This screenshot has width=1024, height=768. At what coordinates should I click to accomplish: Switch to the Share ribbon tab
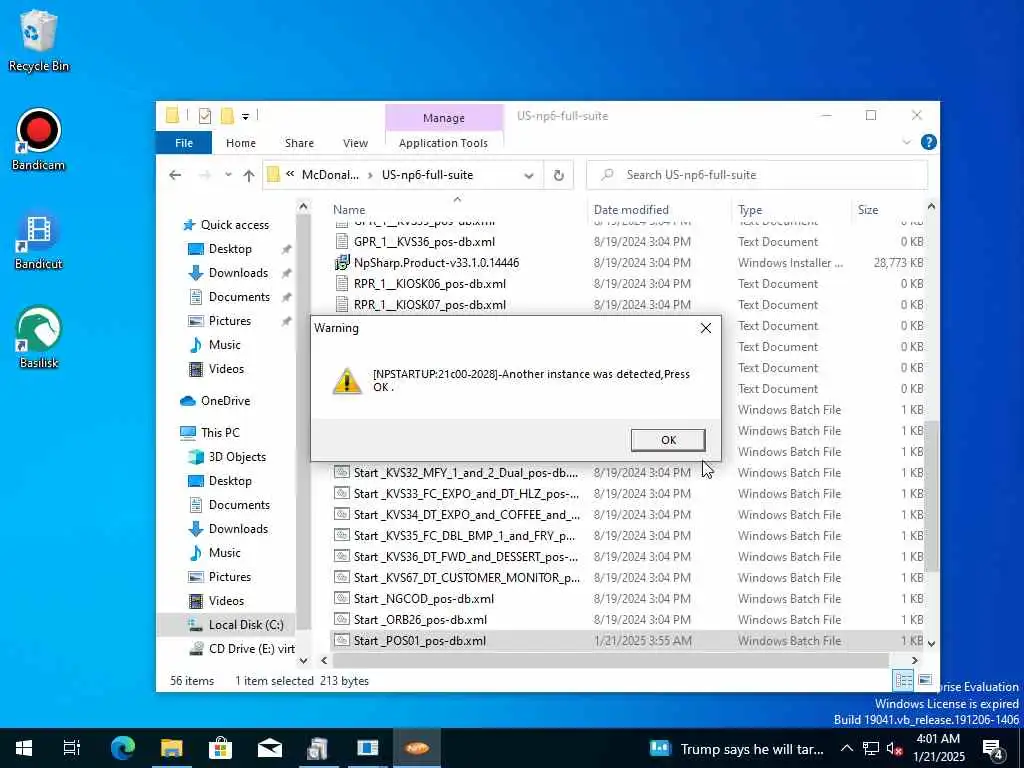pos(299,143)
